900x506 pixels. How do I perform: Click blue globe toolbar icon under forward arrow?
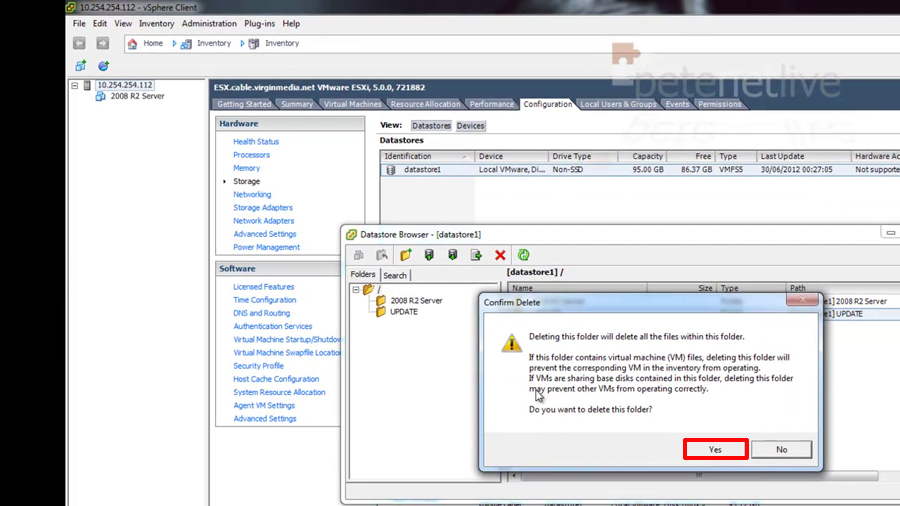click(103, 66)
